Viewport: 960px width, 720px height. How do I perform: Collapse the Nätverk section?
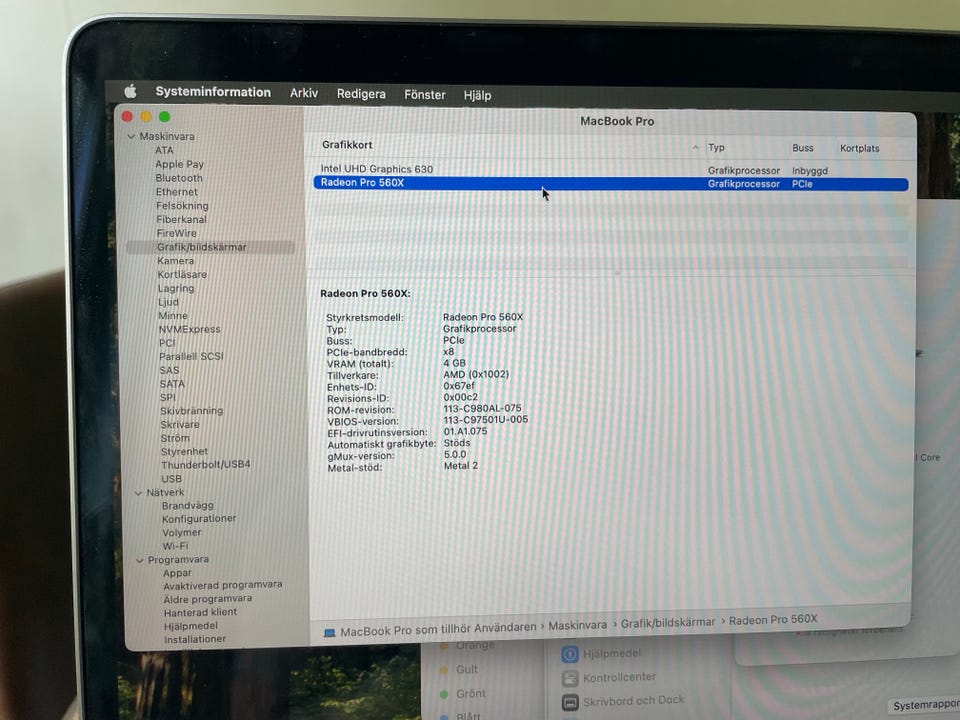(x=138, y=492)
